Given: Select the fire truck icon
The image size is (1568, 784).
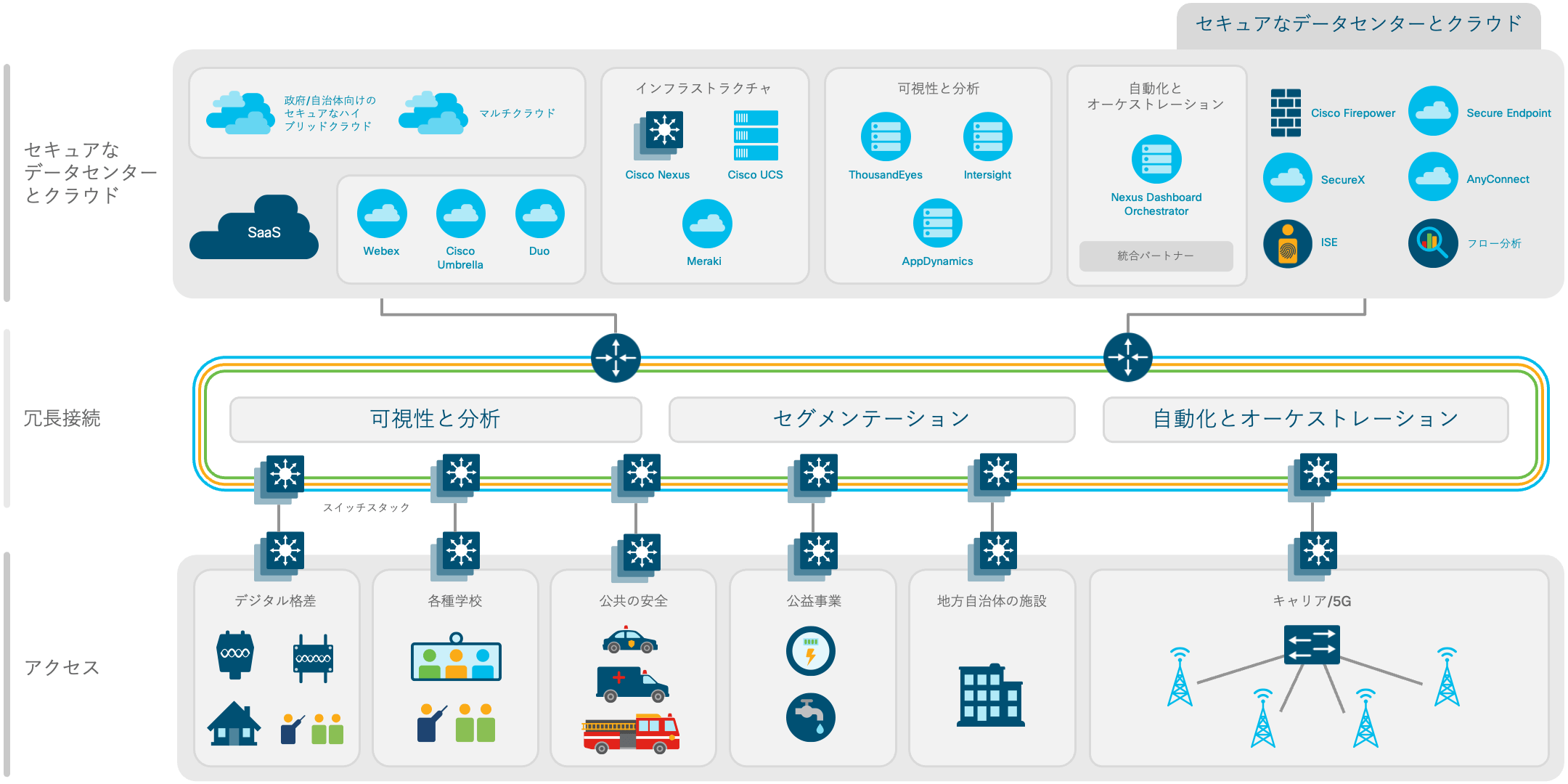Looking at the screenshot, I should click(x=631, y=733).
